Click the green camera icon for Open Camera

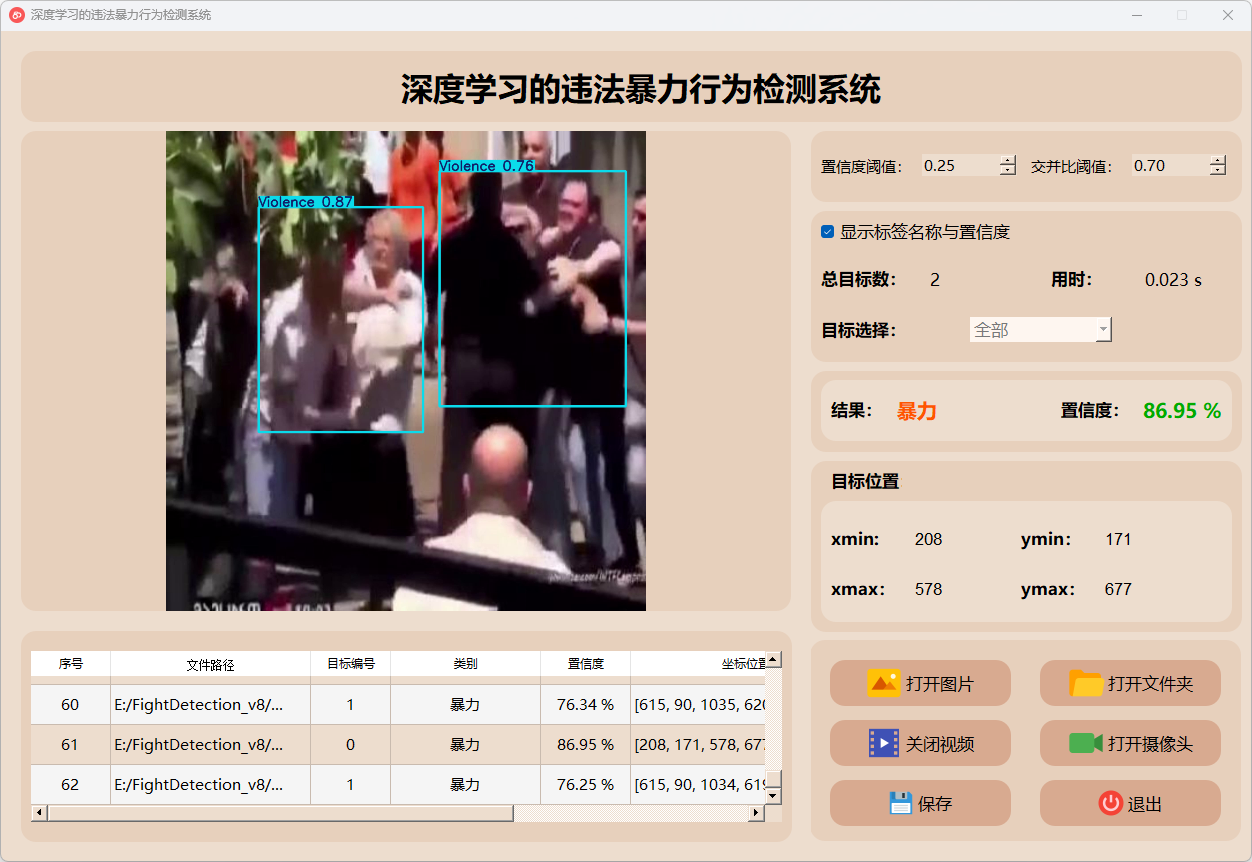1086,744
